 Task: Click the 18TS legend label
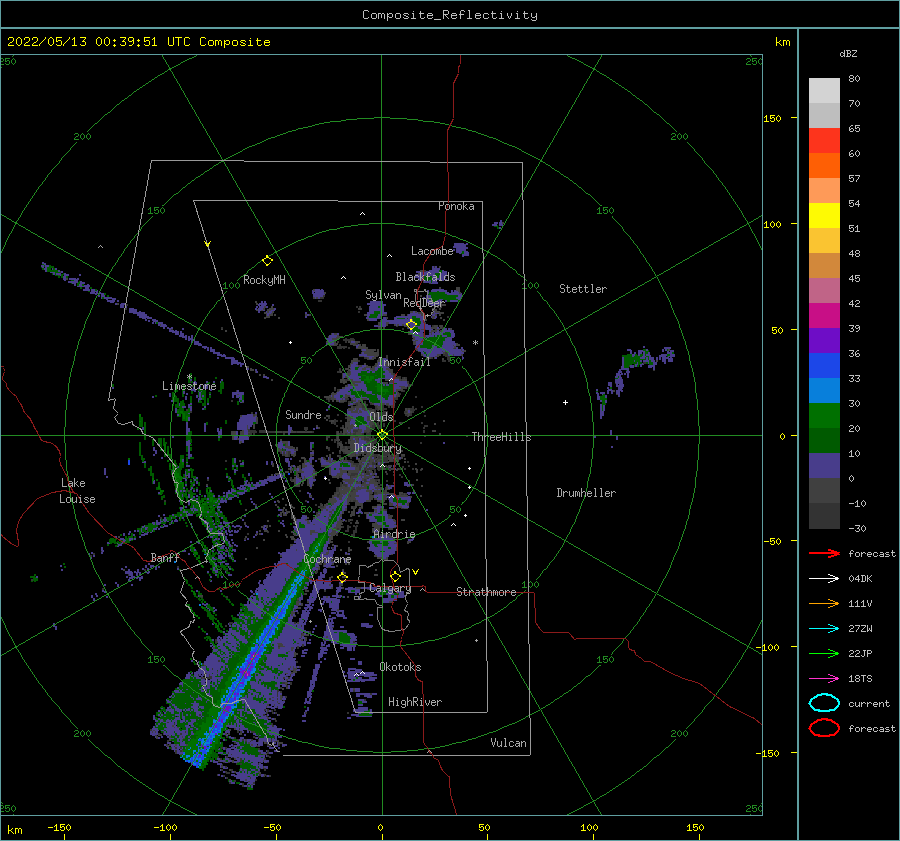(x=860, y=679)
